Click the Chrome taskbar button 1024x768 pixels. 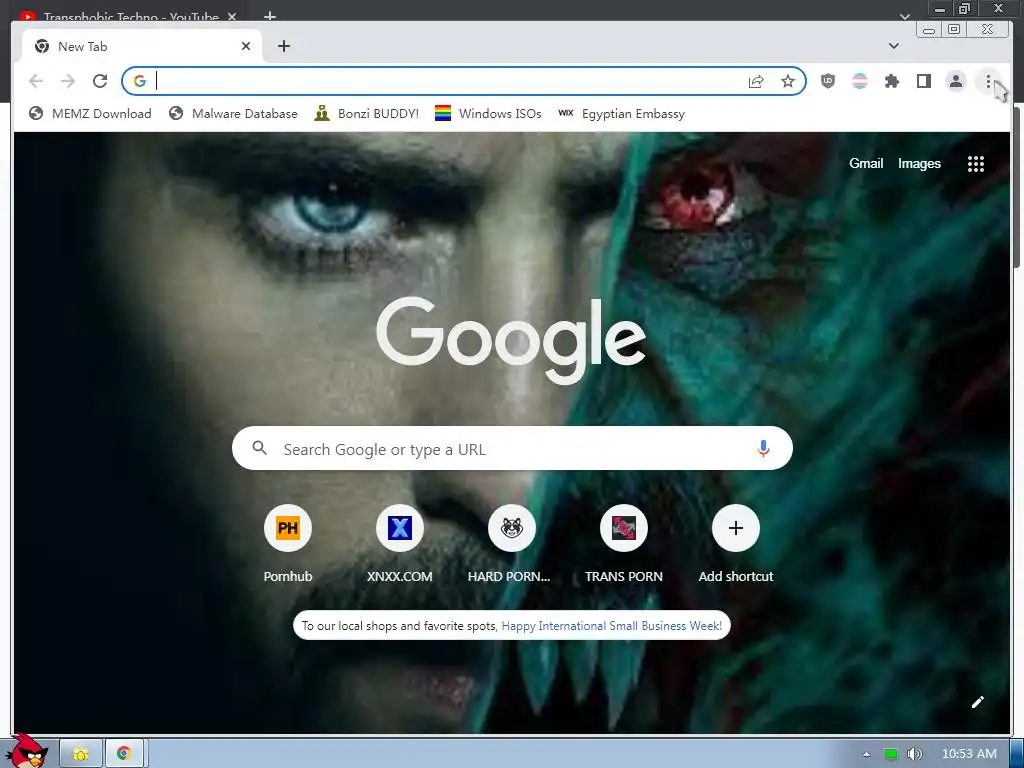click(124, 754)
